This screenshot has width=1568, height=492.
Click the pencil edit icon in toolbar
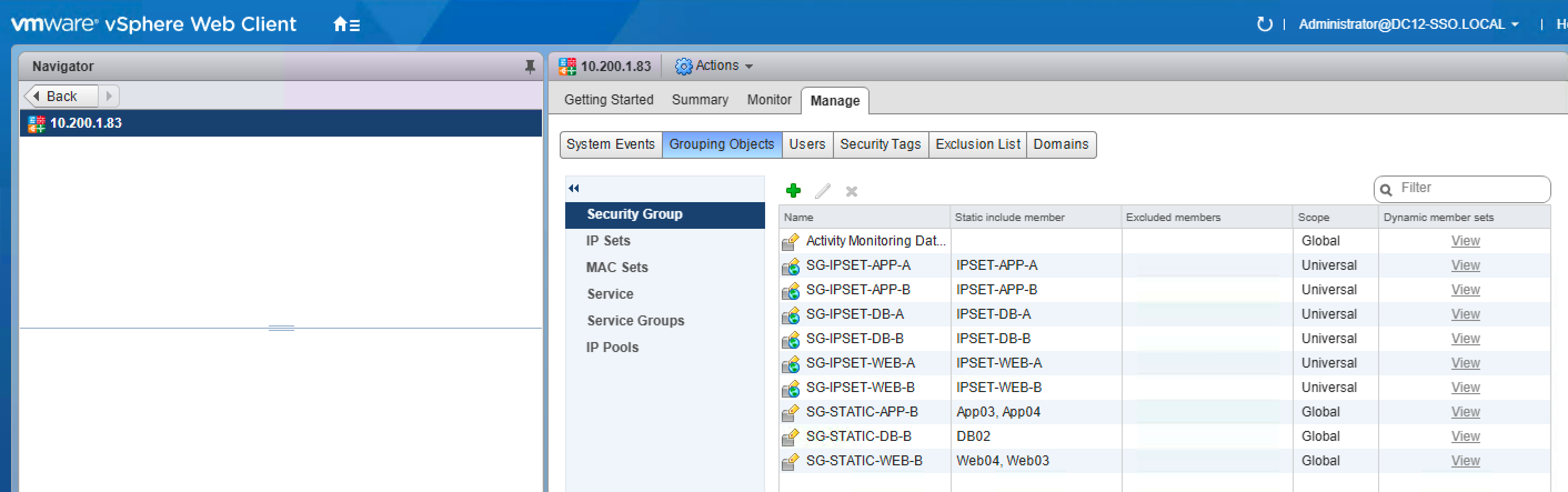(x=822, y=191)
